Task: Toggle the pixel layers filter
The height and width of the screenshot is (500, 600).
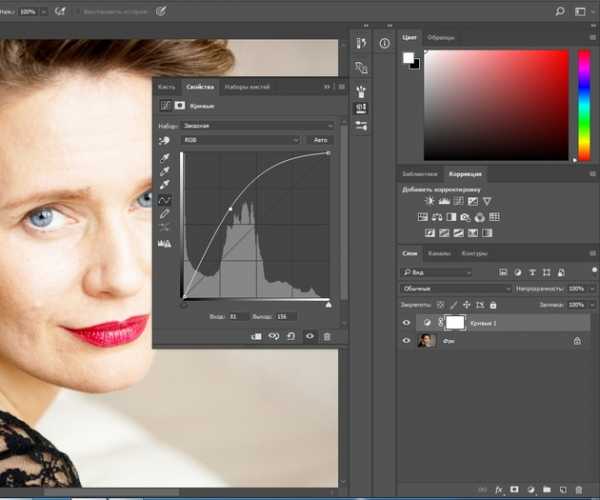Action: (x=503, y=272)
